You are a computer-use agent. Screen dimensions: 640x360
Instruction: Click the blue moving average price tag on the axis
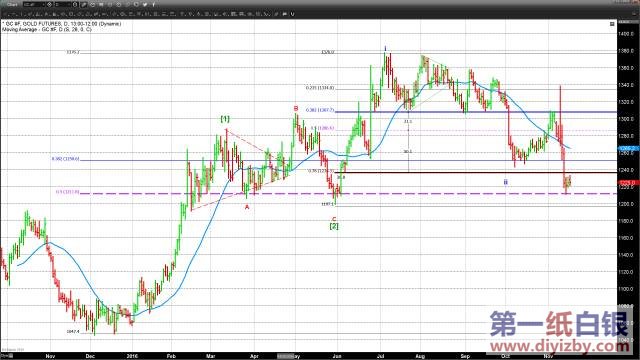coord(629,149)
